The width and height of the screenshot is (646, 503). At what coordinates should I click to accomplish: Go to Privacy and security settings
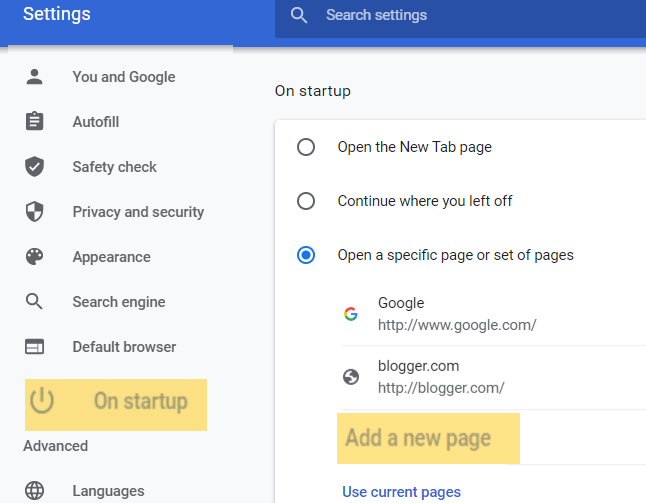point(138,212)
